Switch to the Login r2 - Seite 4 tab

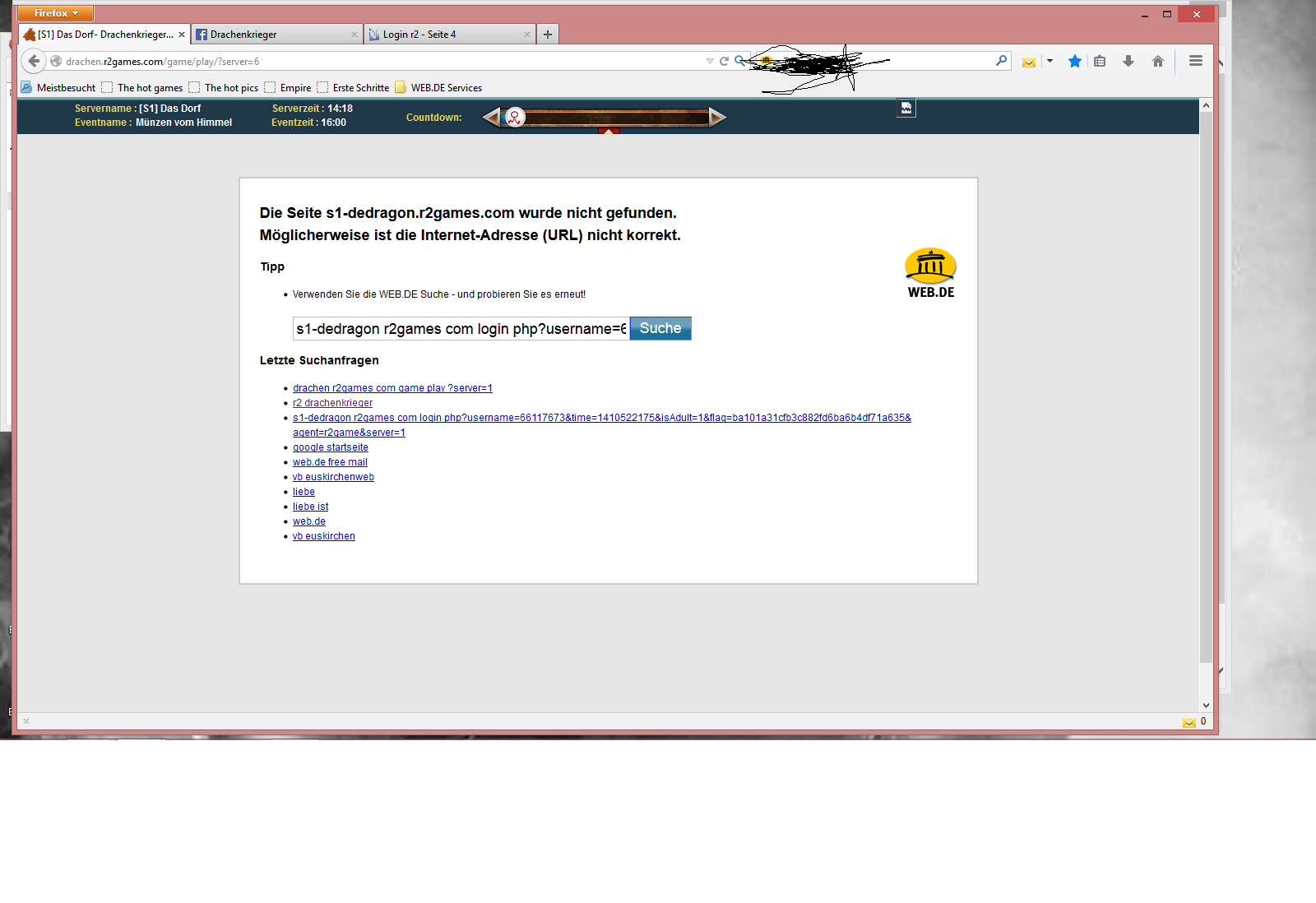(x=444, y=35)
